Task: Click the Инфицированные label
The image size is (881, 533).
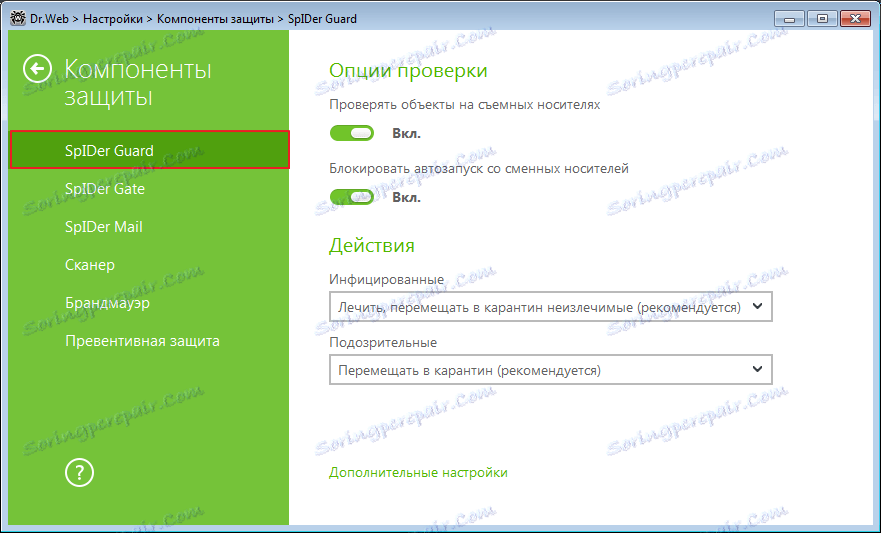Action: point(387,279)
